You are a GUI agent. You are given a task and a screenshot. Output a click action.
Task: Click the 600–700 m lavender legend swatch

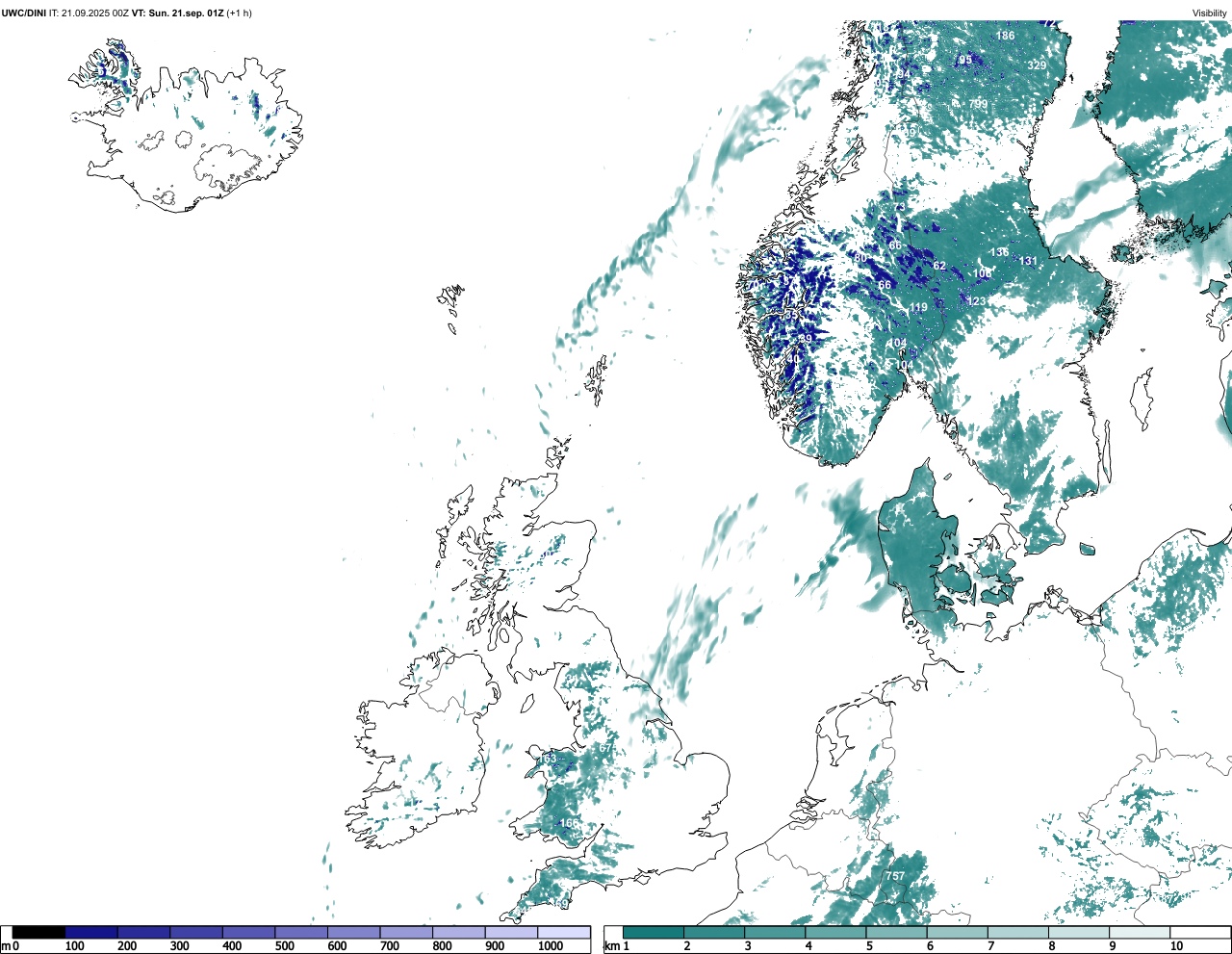354,932
